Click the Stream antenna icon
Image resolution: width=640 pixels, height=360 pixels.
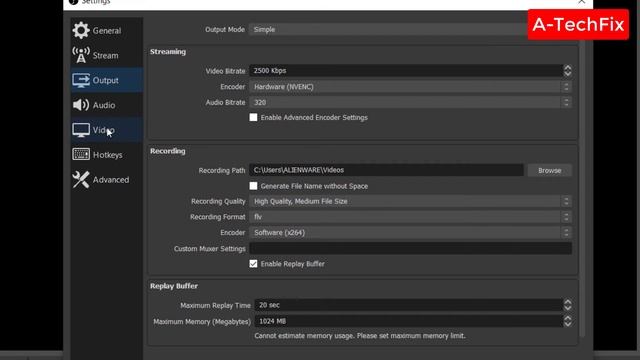click(x=81, y=55)
